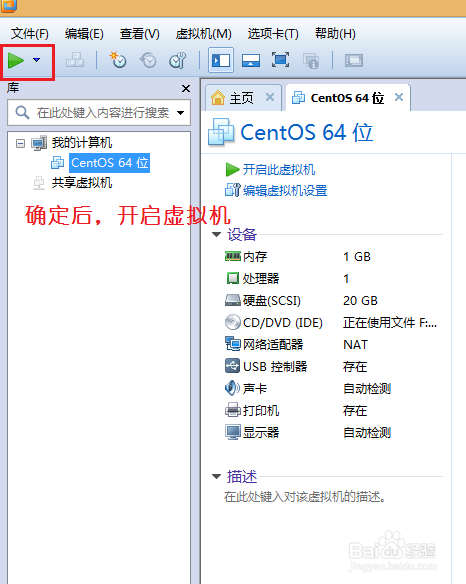Click the 内存 memory device icon
Image resolution: width=466 pixels, height=584 pixels.
coord(233,256)
